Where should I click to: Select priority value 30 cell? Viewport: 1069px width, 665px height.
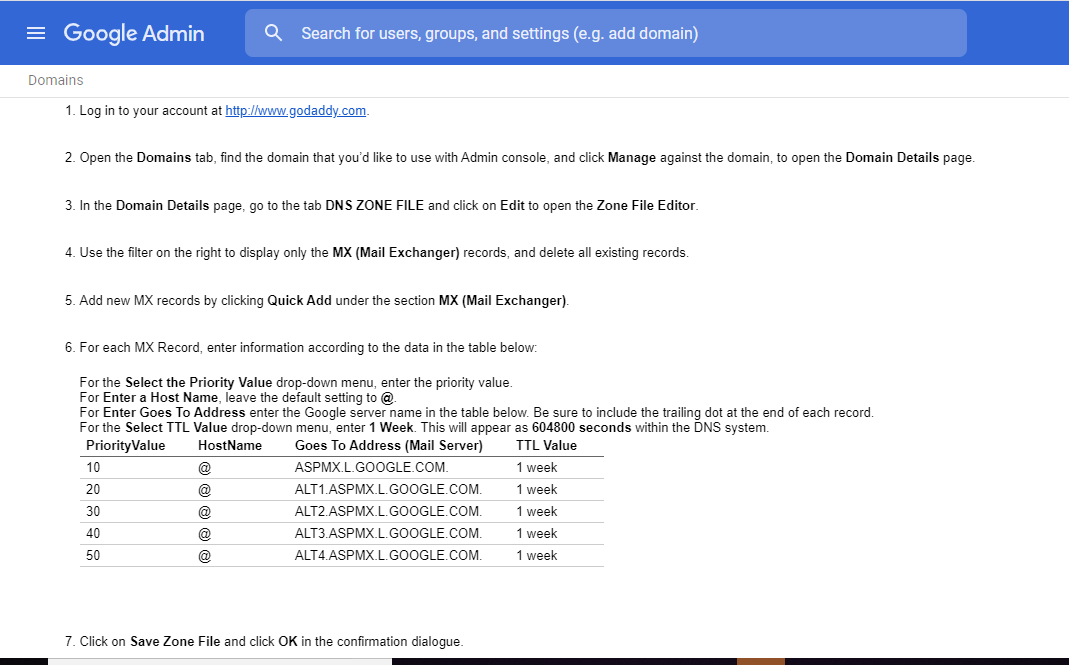(x=93, y=511)
